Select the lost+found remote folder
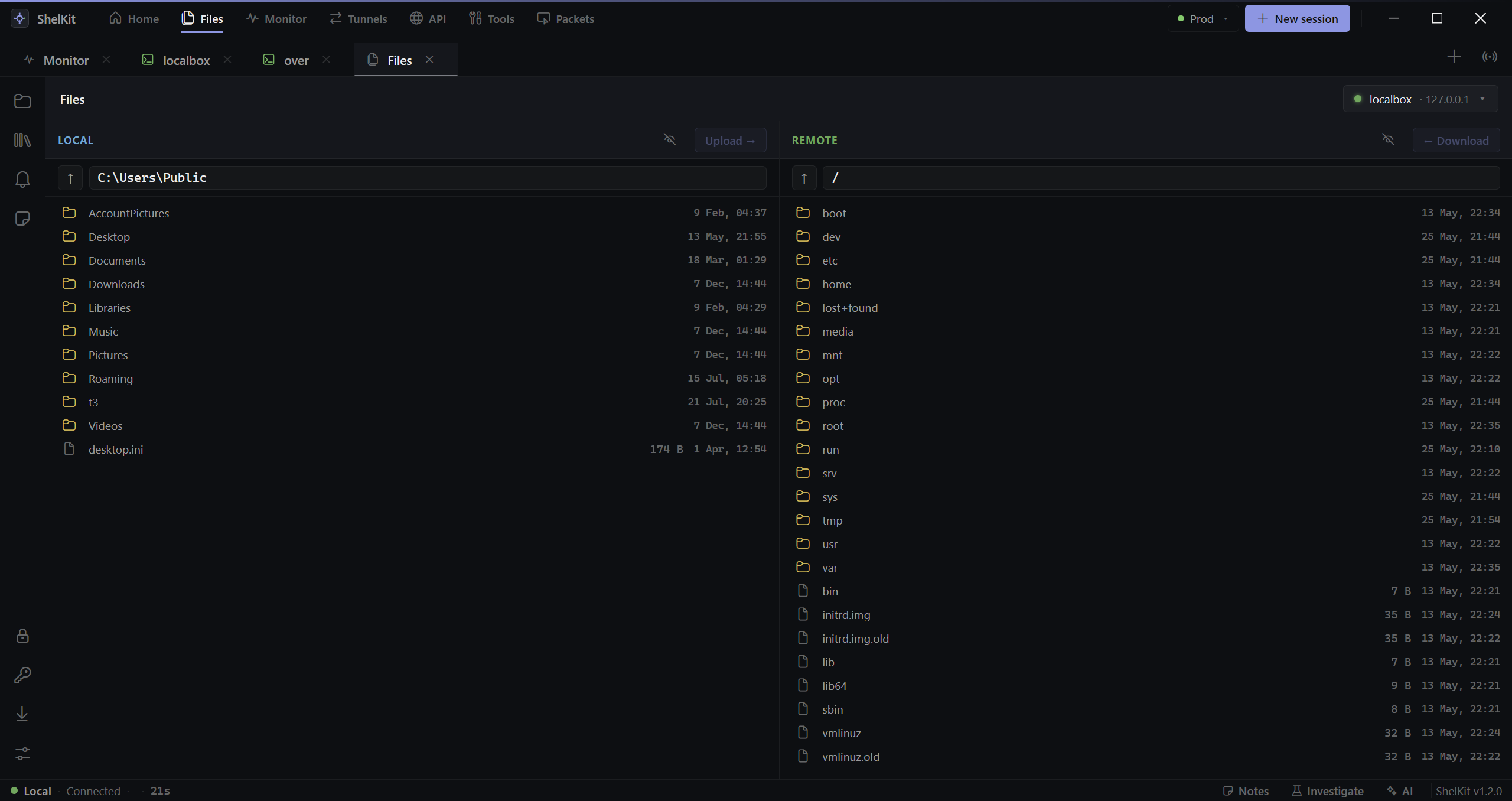The width and height of the screenshot is (1512, 801). click(x=1146, y=308)
